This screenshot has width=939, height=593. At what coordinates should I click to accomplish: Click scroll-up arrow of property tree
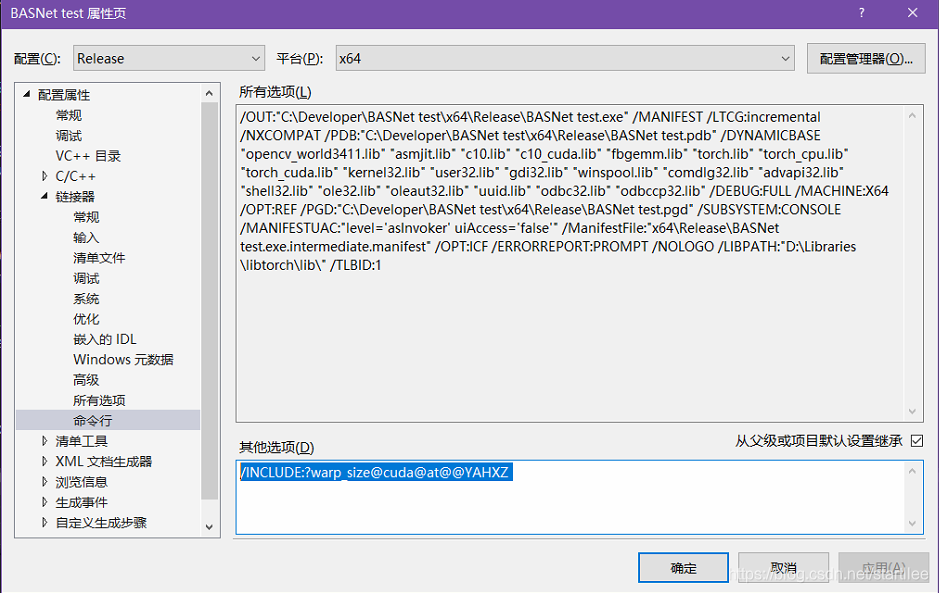tap(209, 93)
